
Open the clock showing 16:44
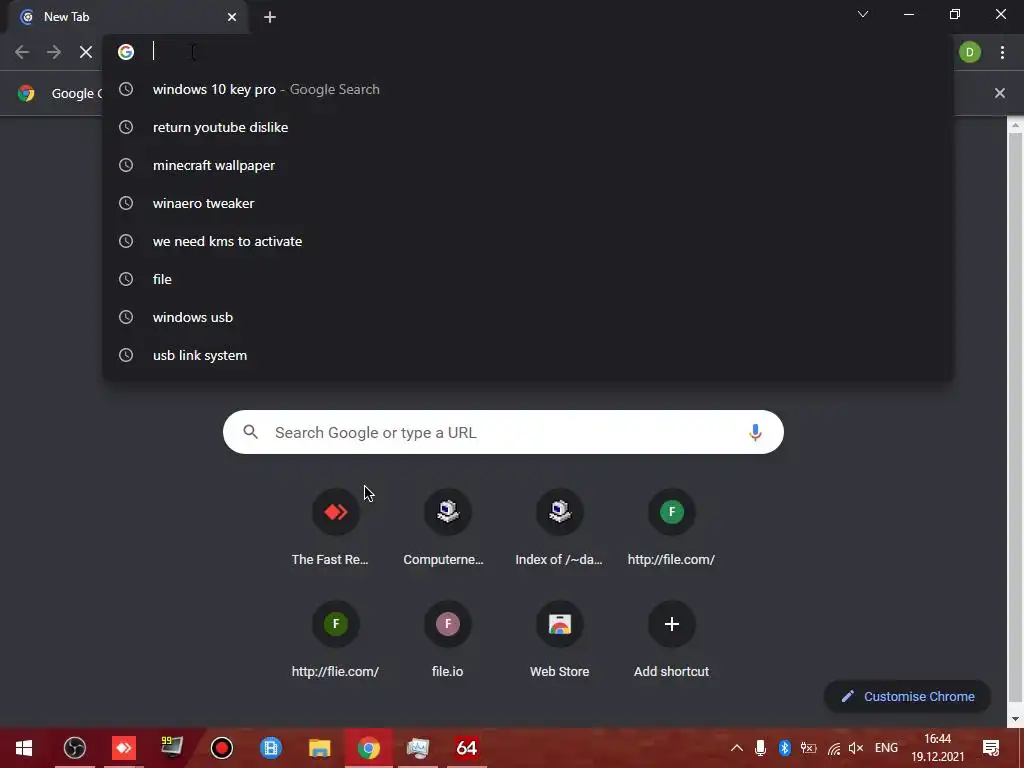click(x=938, y=748)
